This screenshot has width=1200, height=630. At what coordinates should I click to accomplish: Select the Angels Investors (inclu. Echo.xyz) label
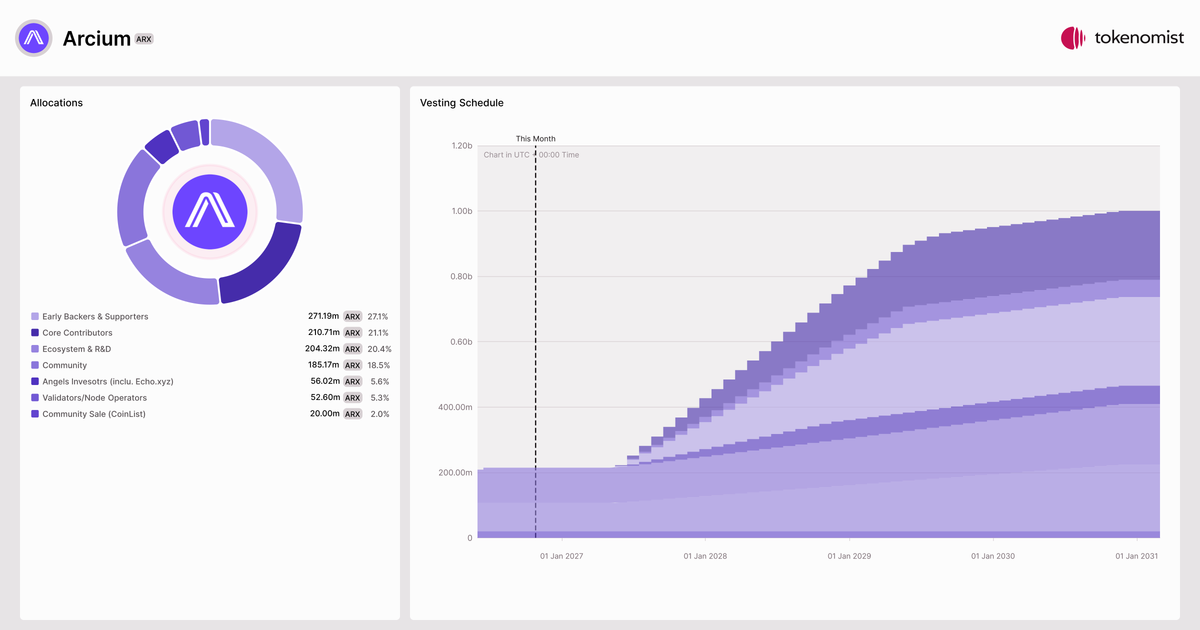click(103, 382)
